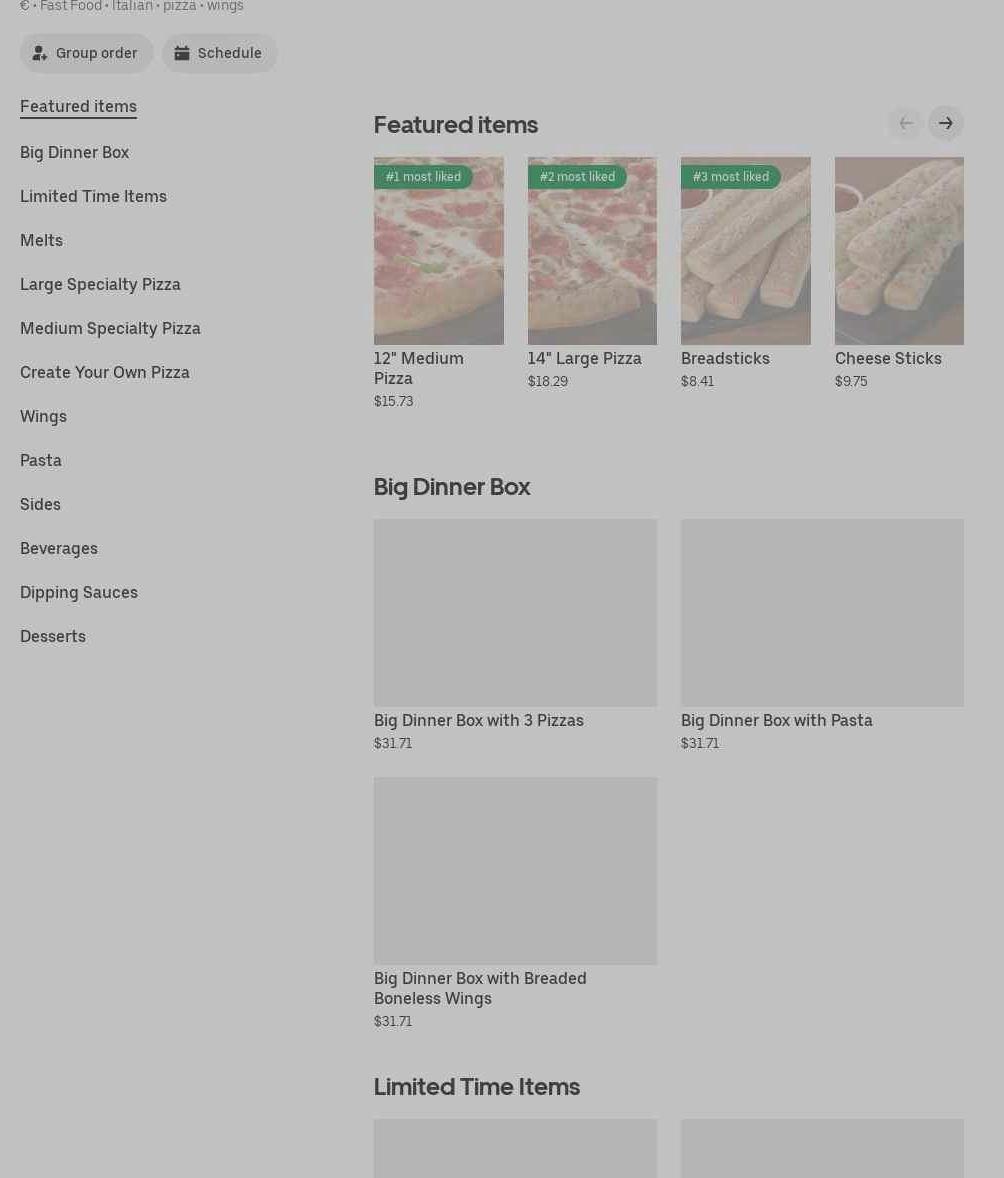Jump to Desserts in the sidebar
This screenshot has width=1004, height=1178.
point(53,636)
